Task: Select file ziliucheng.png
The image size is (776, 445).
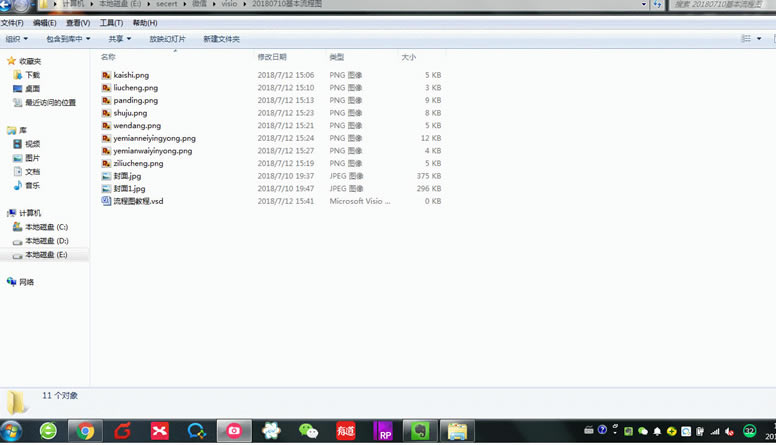Action: (132, 163)
